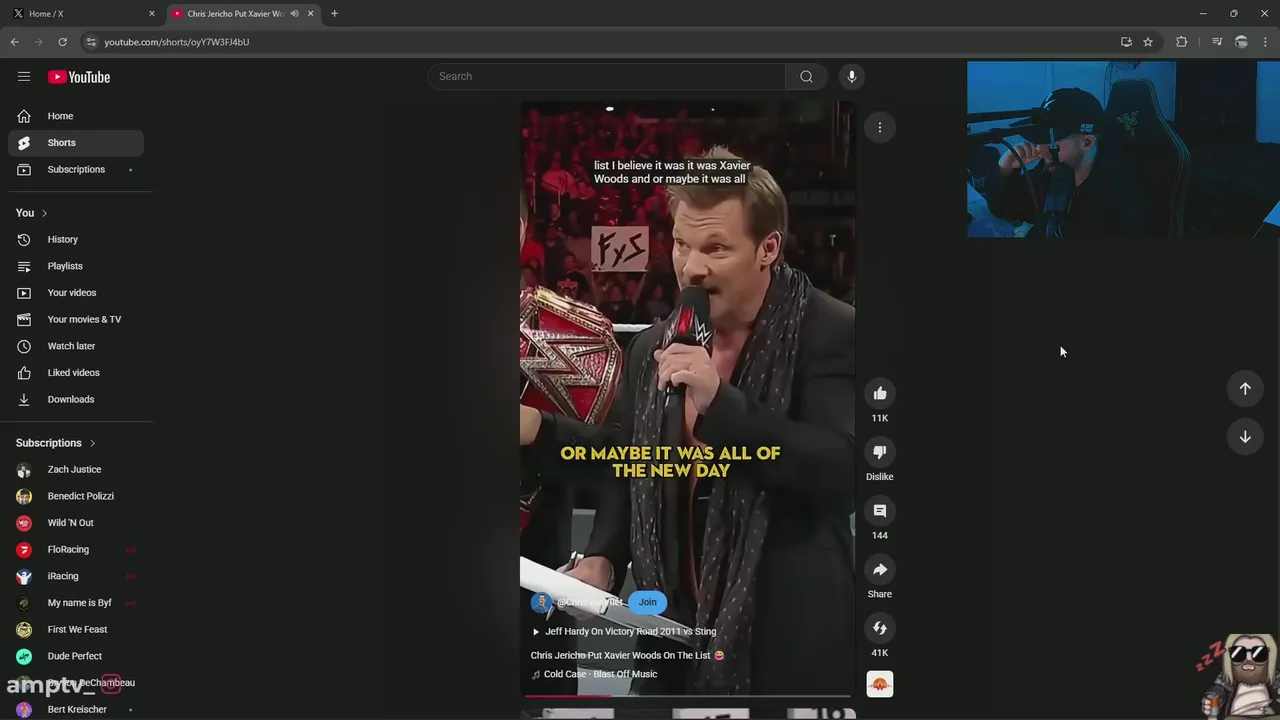Go to YouTube logo home
This screenshot has height=720, width=1280.
(x=79, y=77)
